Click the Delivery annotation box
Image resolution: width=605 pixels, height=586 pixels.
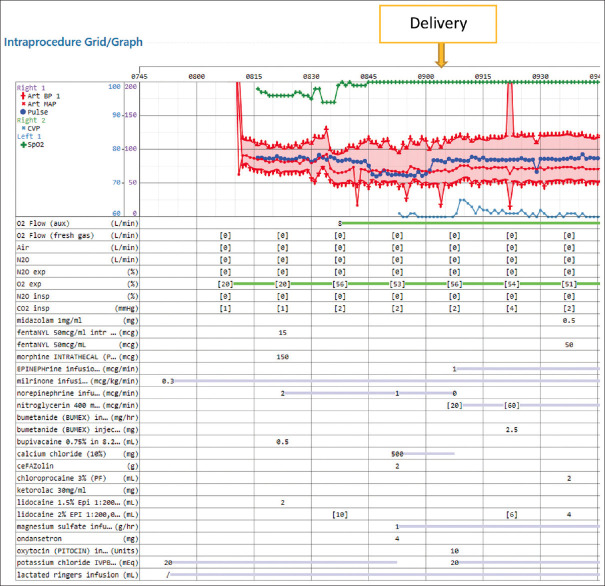click(x=437, y=21)
